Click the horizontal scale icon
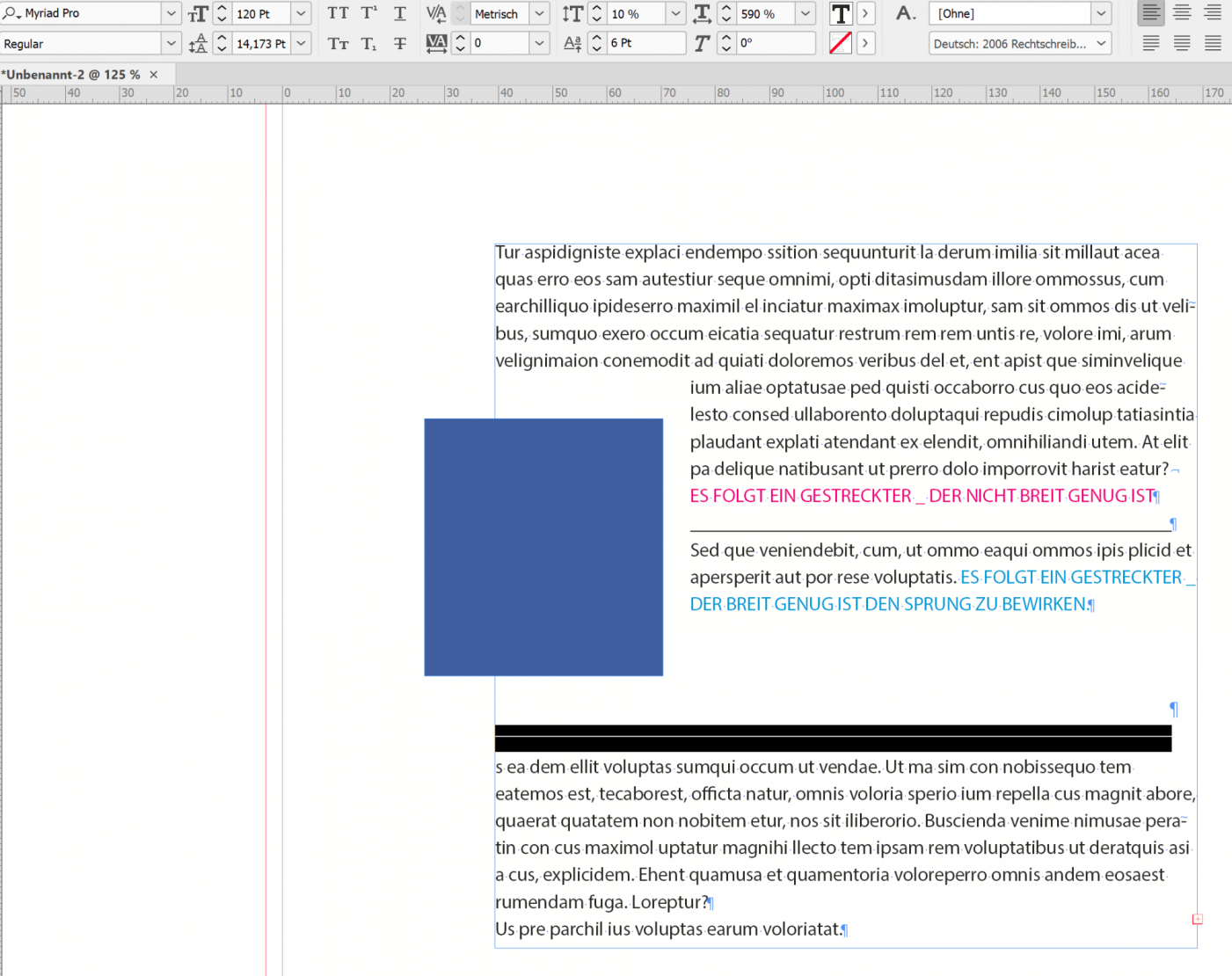 click(x=702, y=14)
